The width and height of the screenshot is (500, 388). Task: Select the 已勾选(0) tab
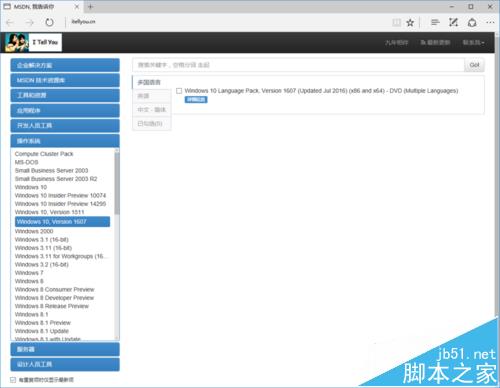[152, 124]
